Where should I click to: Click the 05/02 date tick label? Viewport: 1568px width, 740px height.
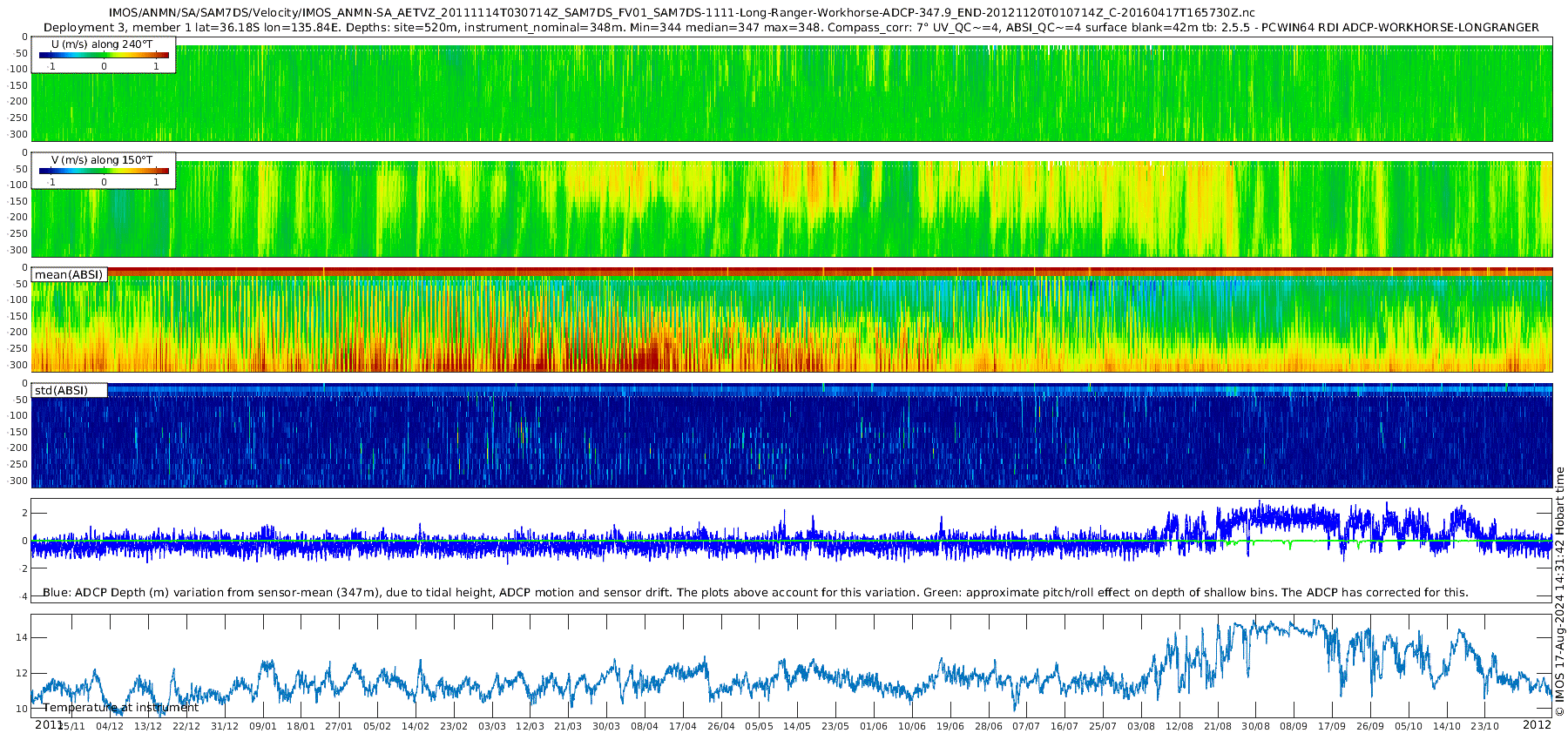click(377, 726)
